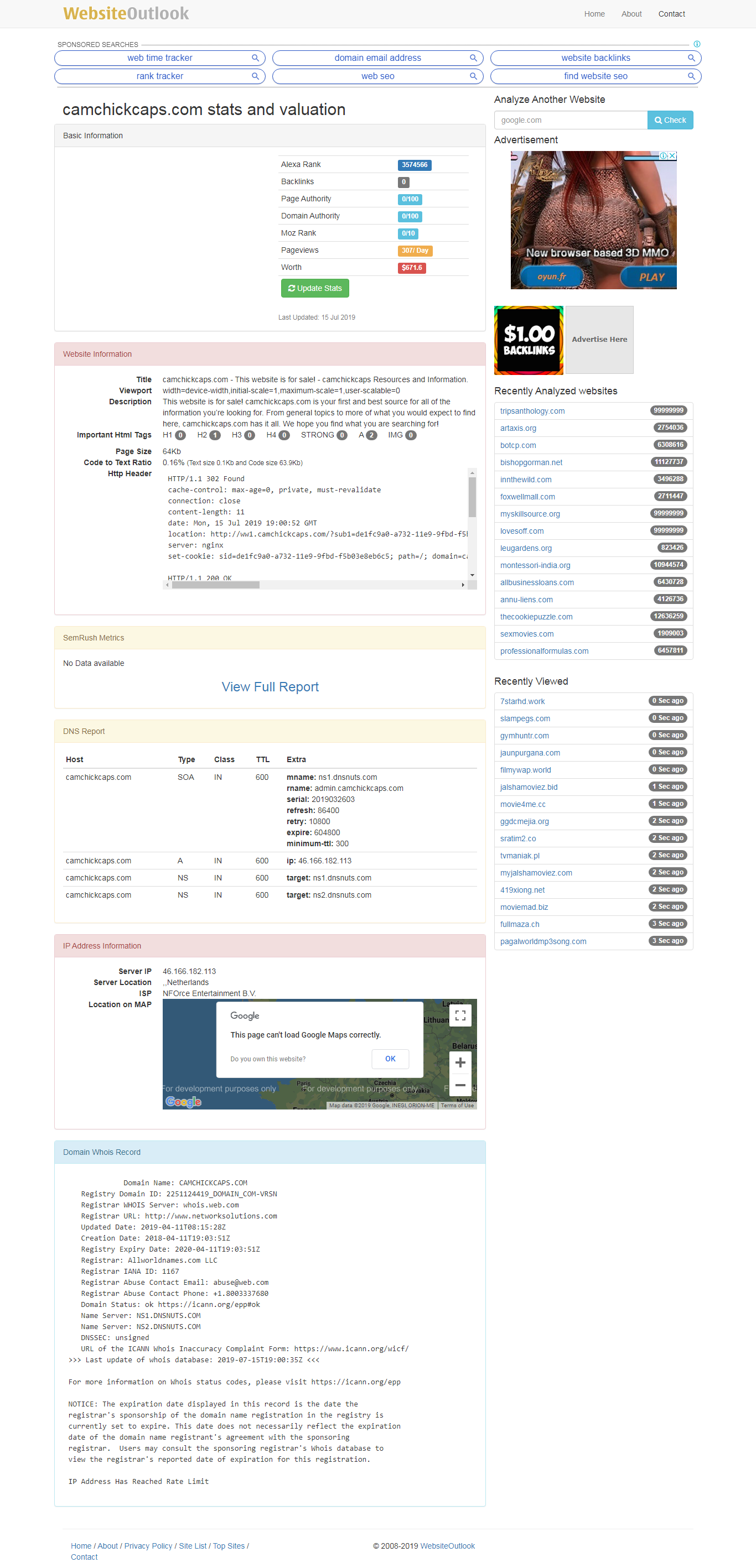The width and height of the screenshot is (756, 1568).
Task: Click the right arrow of header horizontal scrollbar
Action: point(463,585)
